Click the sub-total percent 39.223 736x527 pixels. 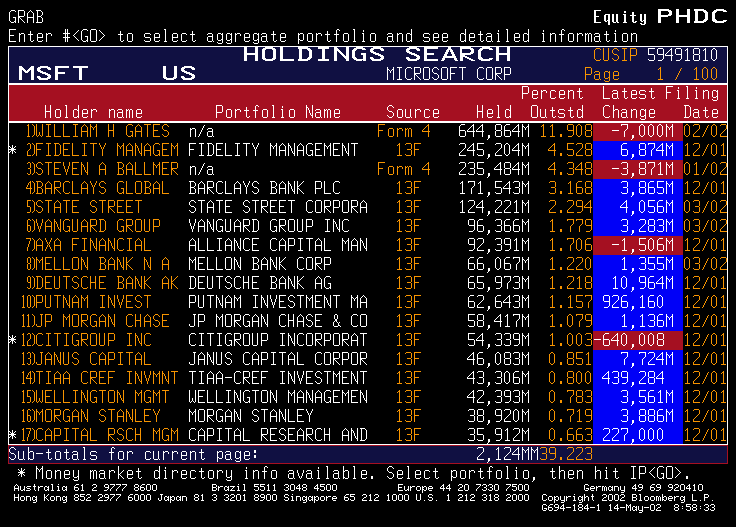(566, 454)
